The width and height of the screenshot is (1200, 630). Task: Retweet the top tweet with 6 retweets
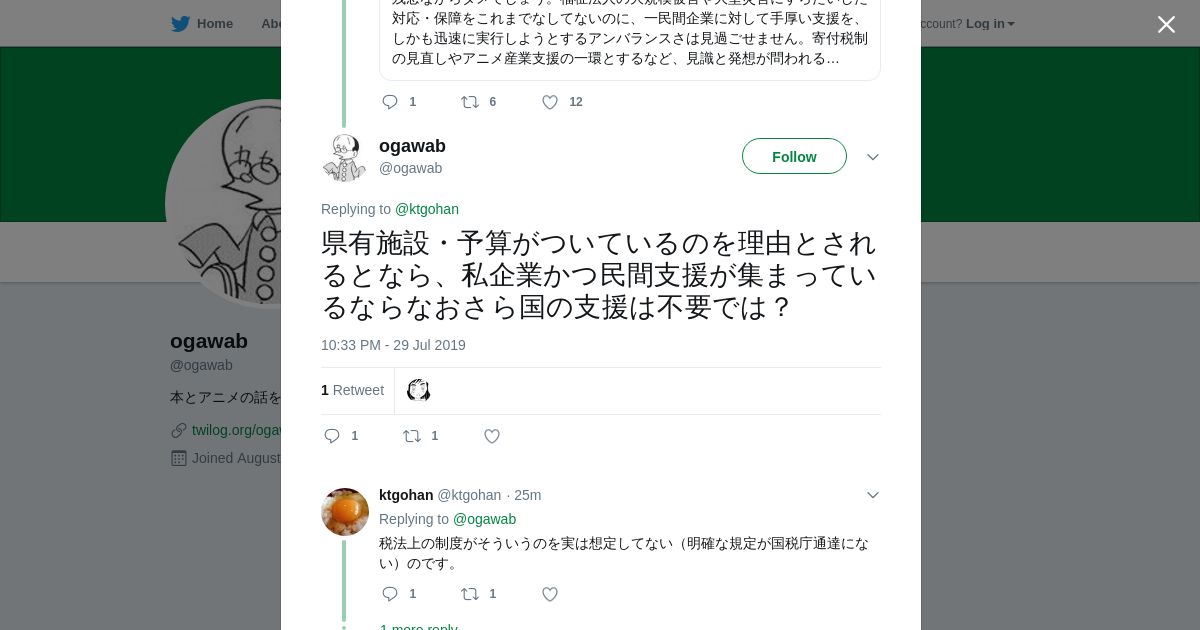(470, 102)
